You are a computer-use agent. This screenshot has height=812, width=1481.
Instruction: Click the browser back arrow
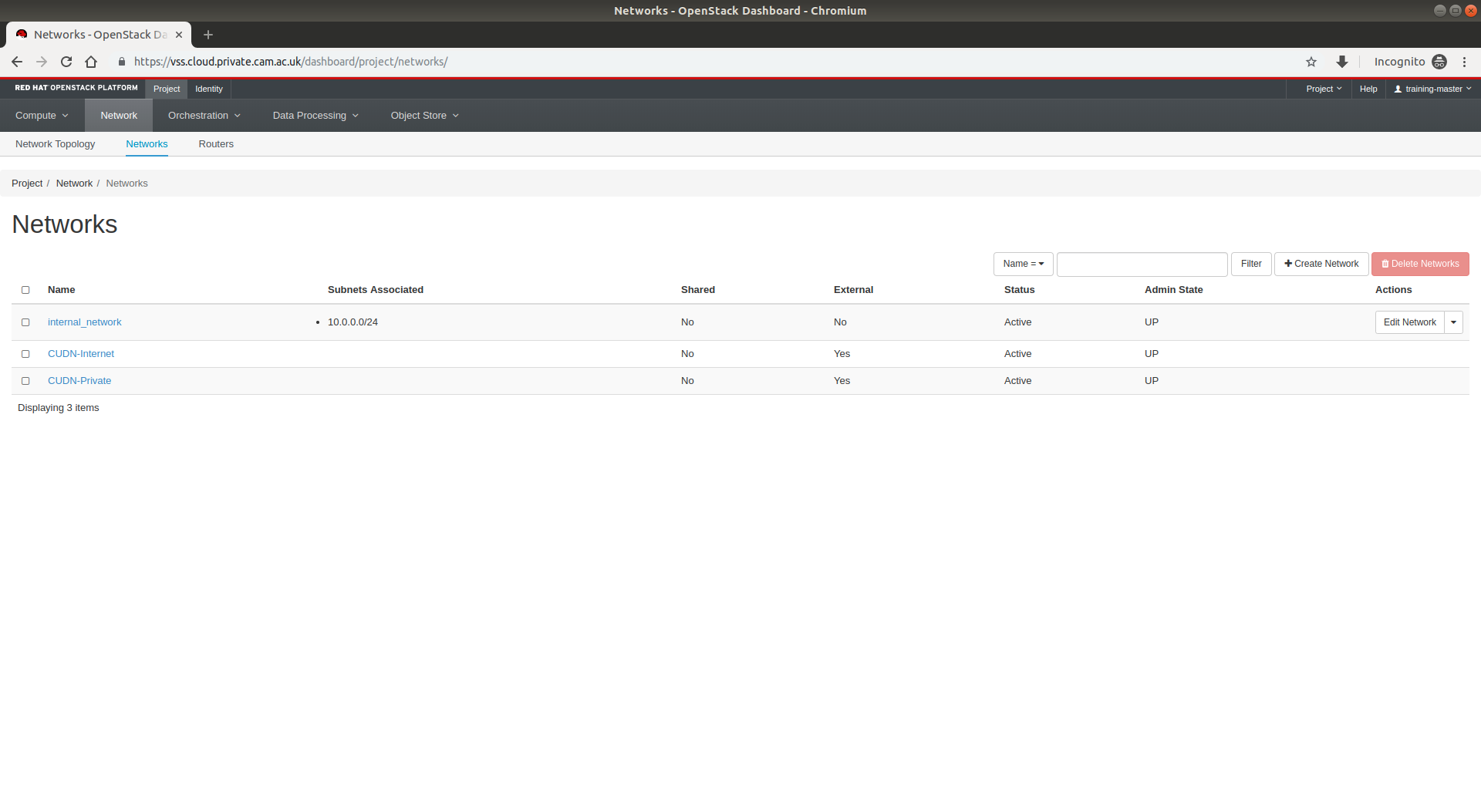click(17, 62)
